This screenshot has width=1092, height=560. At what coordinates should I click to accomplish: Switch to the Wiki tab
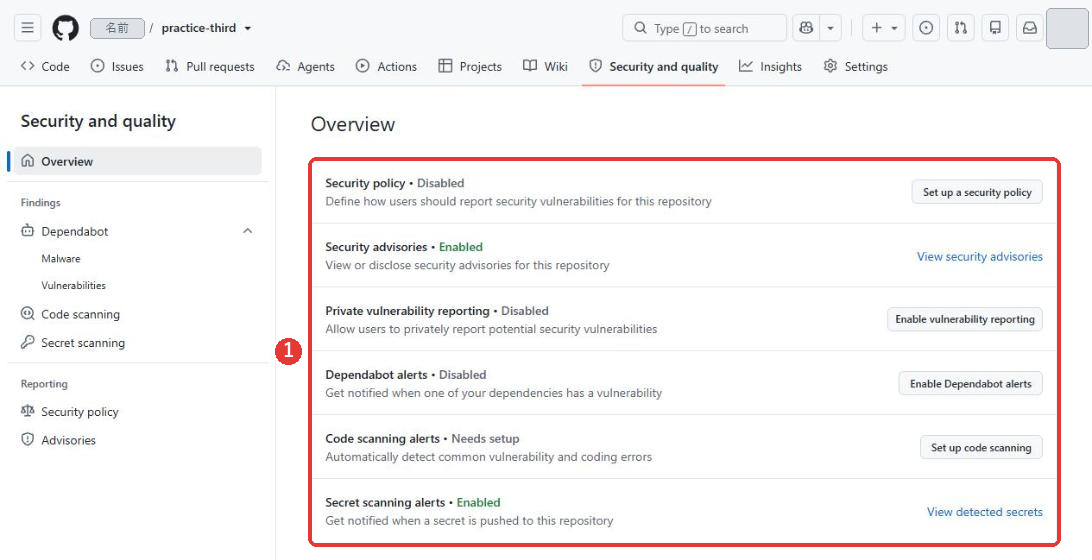click(545, 66)
